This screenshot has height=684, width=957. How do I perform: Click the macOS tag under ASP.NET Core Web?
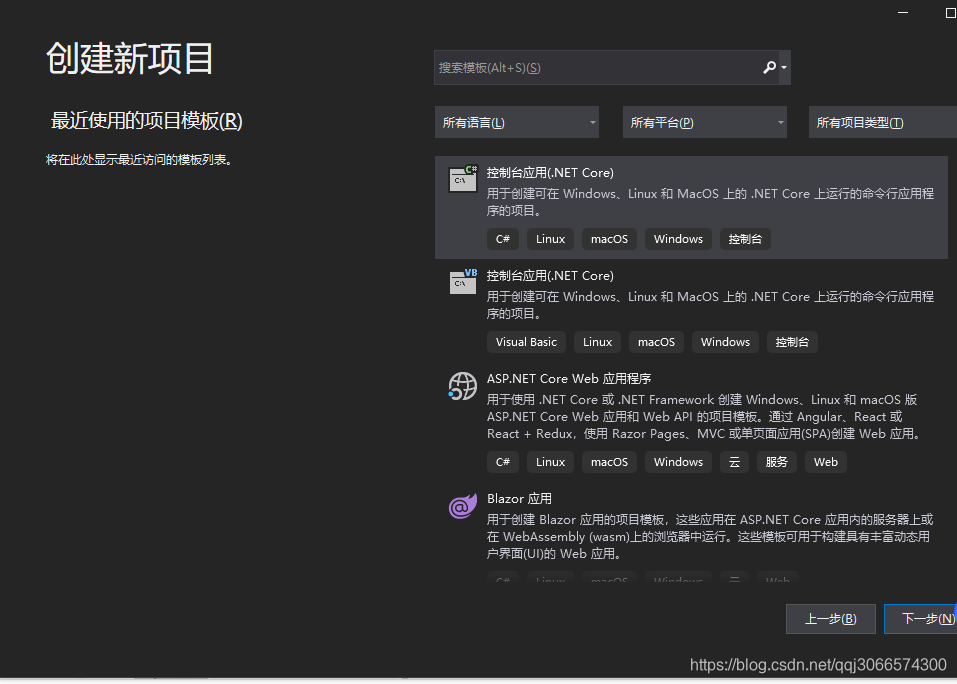pos(609,462)
